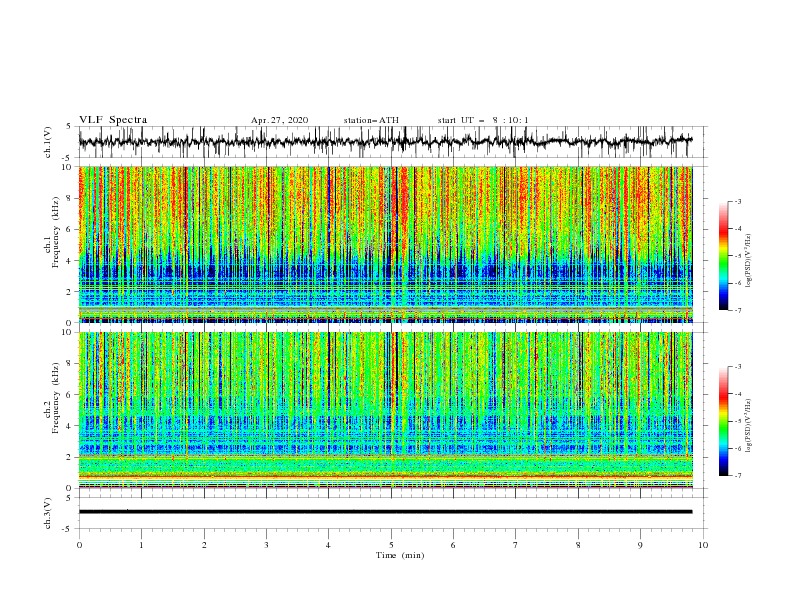The width and height of the screenshot is (792, 612).
Task: Click the '-7' value on ch.2 colorbar
Action: coord(738,475)
